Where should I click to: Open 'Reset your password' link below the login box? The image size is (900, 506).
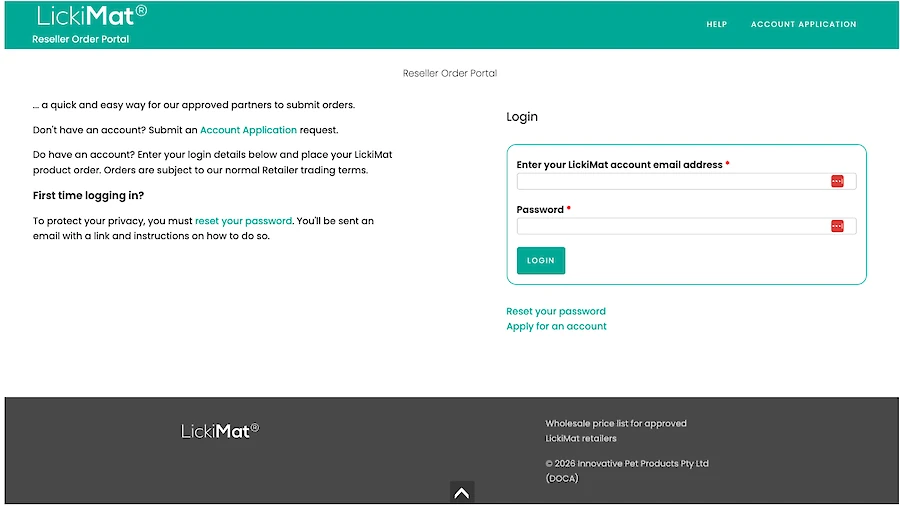pyautogui.click(x=556, y=311)
